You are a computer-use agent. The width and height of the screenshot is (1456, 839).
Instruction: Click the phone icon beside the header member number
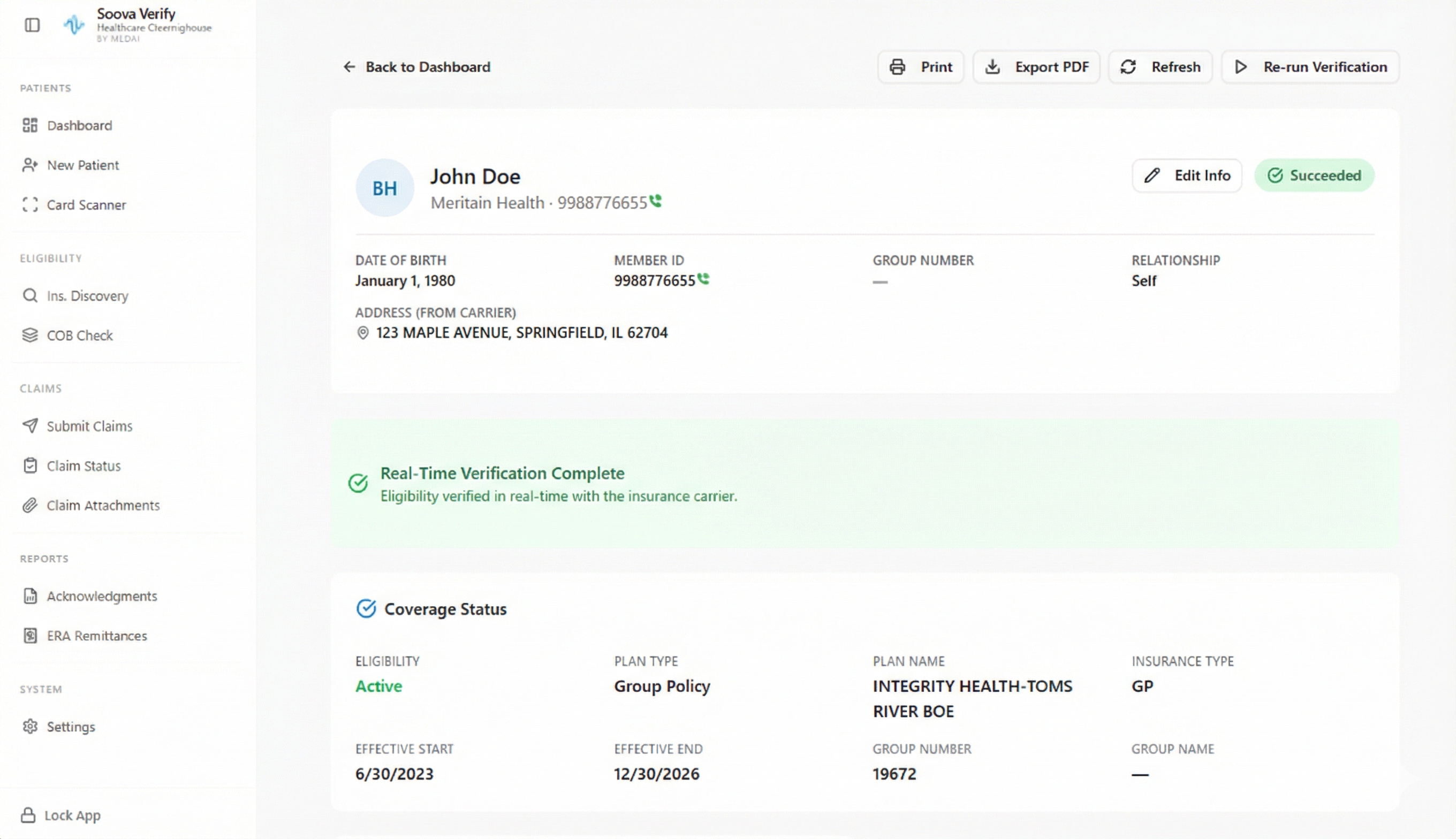click(x=655, y=201)
